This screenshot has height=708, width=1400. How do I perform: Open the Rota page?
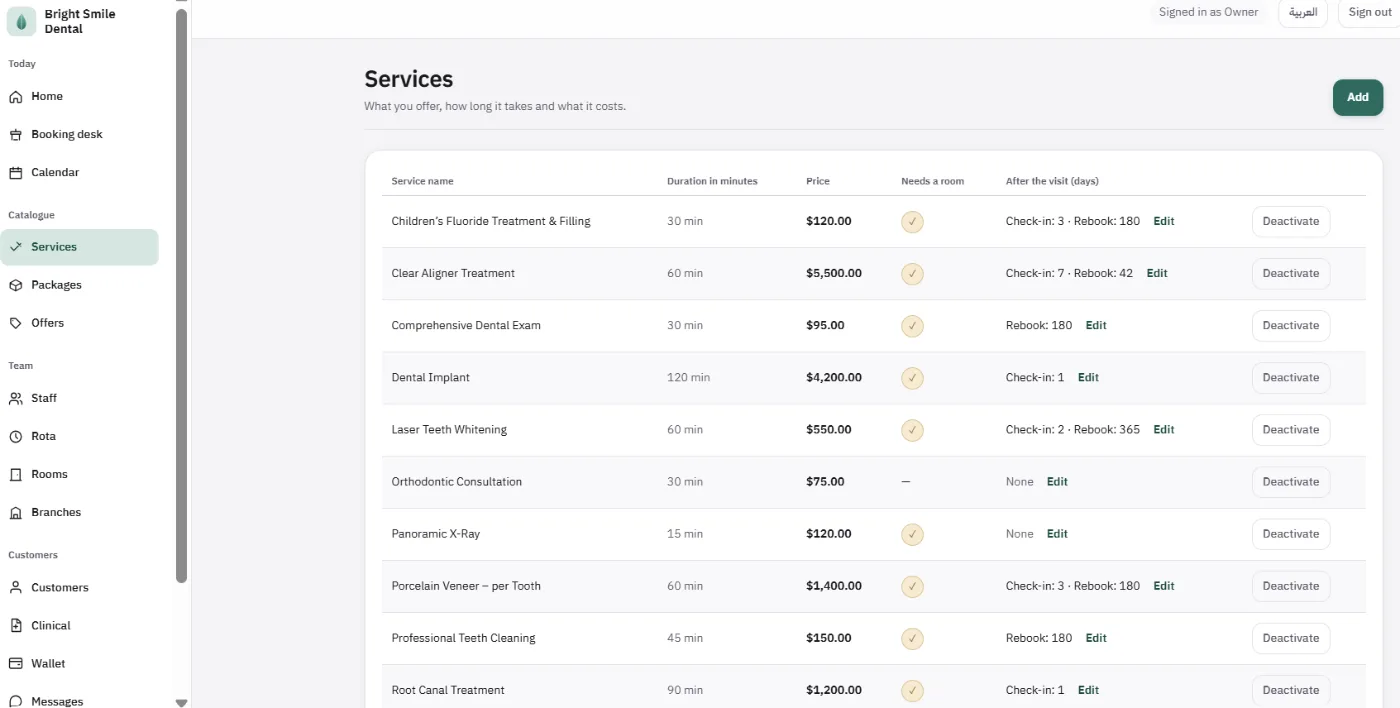pyautogui.click(x=79, y=436)
